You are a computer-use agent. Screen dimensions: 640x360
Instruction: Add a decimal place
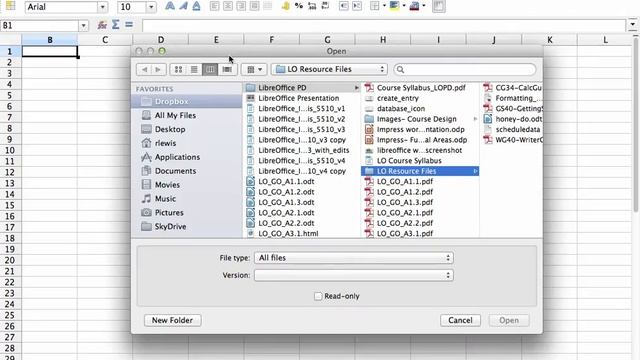(312, 6)
